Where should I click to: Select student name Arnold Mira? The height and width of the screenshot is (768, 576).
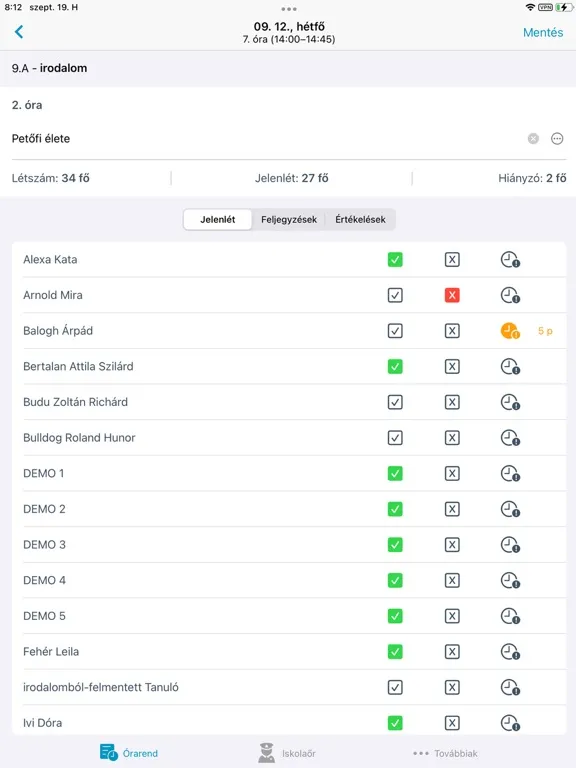[x=53, y=295]
